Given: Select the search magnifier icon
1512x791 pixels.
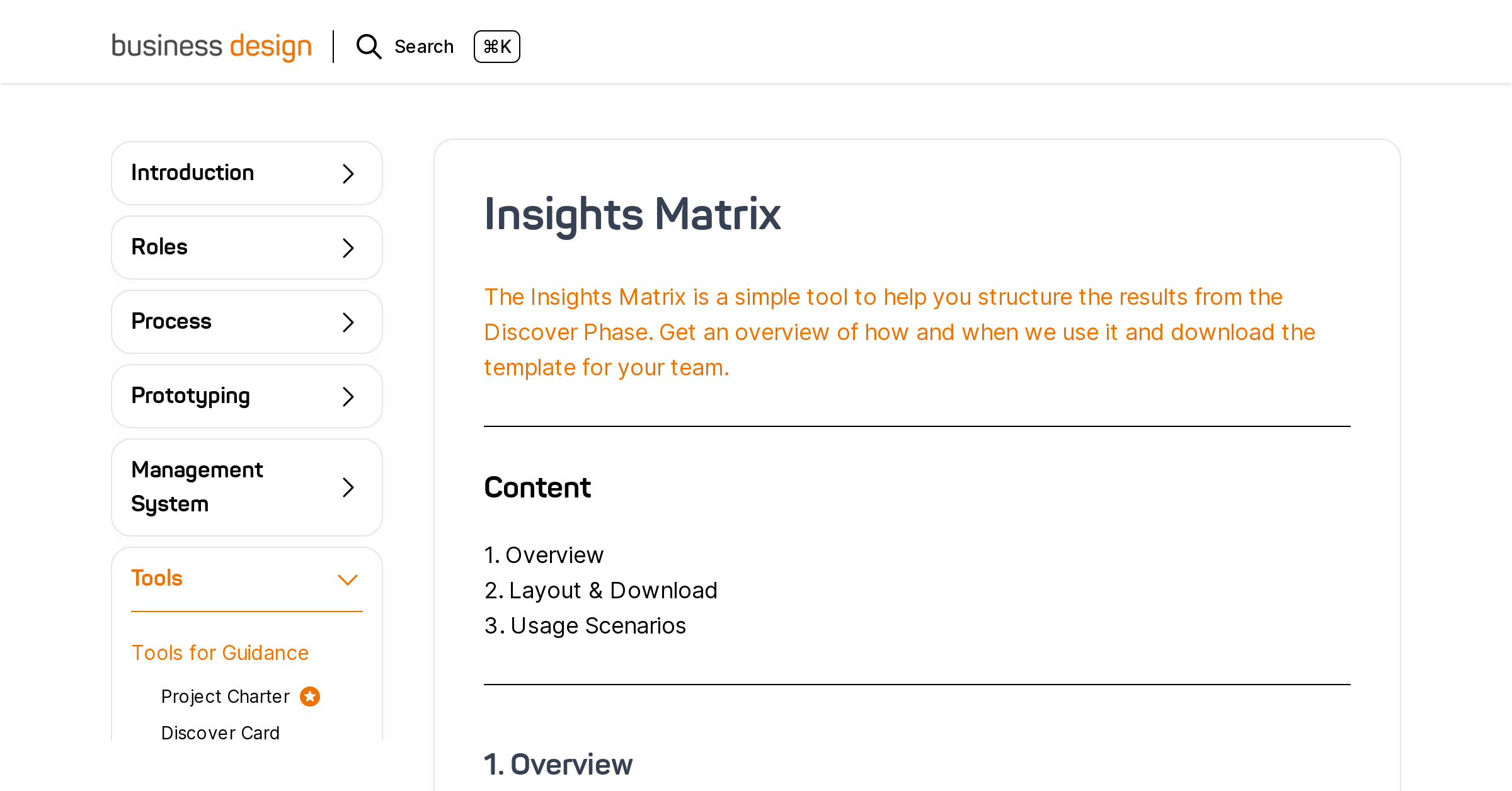Looking at the screenshot, I should coord(369,47).
